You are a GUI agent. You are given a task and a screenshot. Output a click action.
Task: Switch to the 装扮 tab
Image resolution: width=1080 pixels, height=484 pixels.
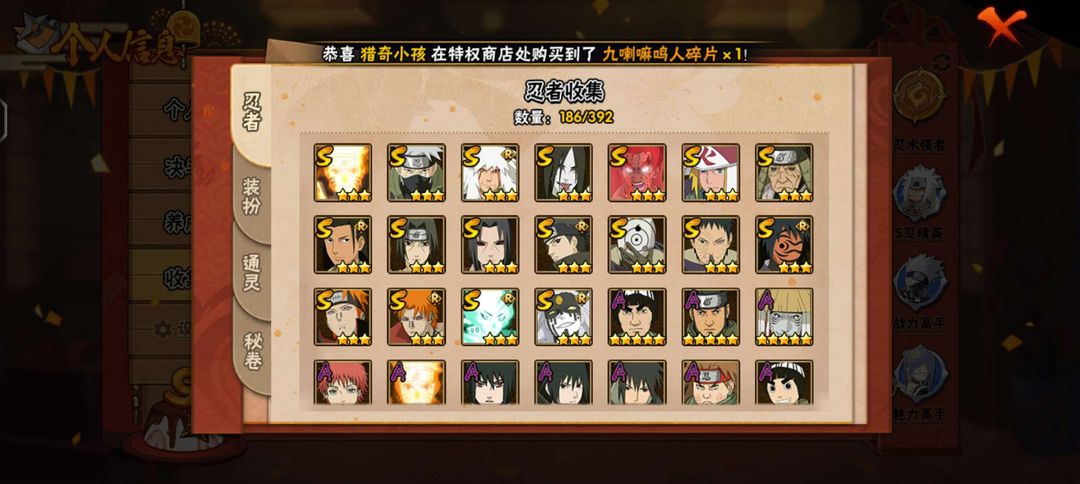click(251, 196)
